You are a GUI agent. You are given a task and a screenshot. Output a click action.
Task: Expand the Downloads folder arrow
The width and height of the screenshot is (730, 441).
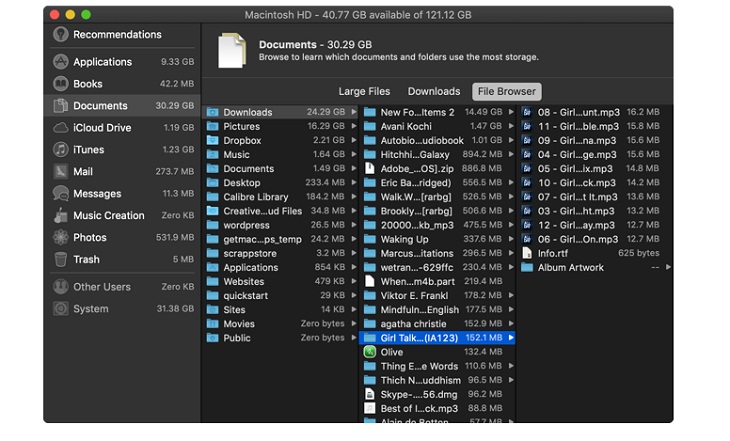(354, 112)
